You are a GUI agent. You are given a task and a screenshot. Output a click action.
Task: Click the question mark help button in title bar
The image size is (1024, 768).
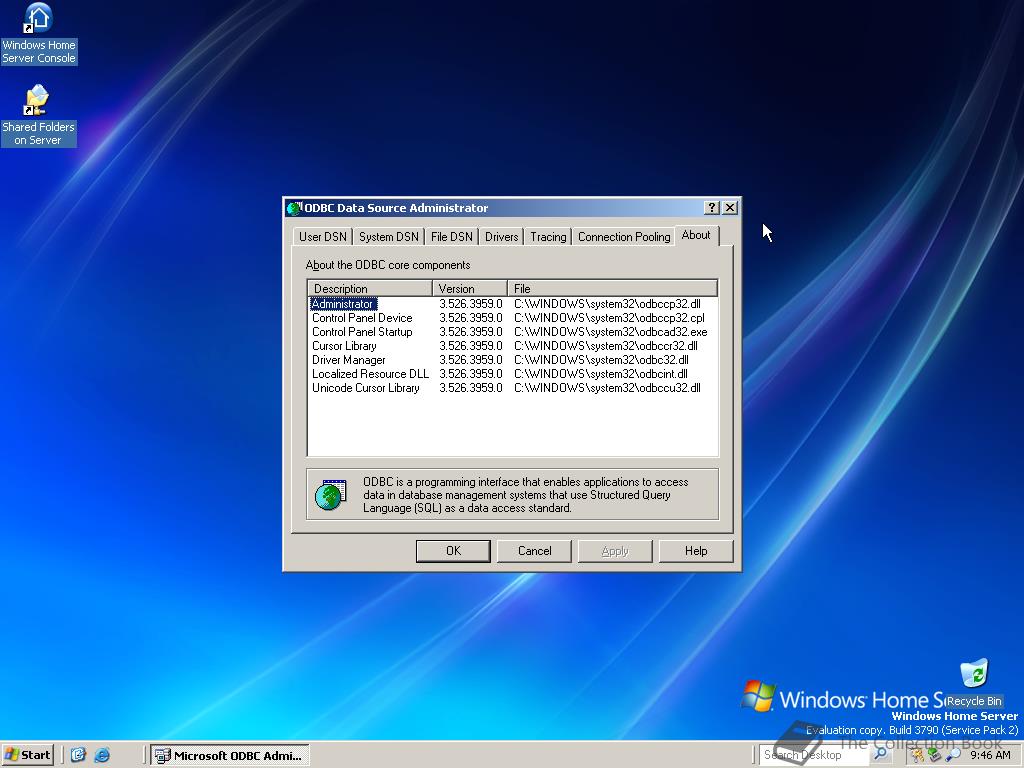(712, 208)
